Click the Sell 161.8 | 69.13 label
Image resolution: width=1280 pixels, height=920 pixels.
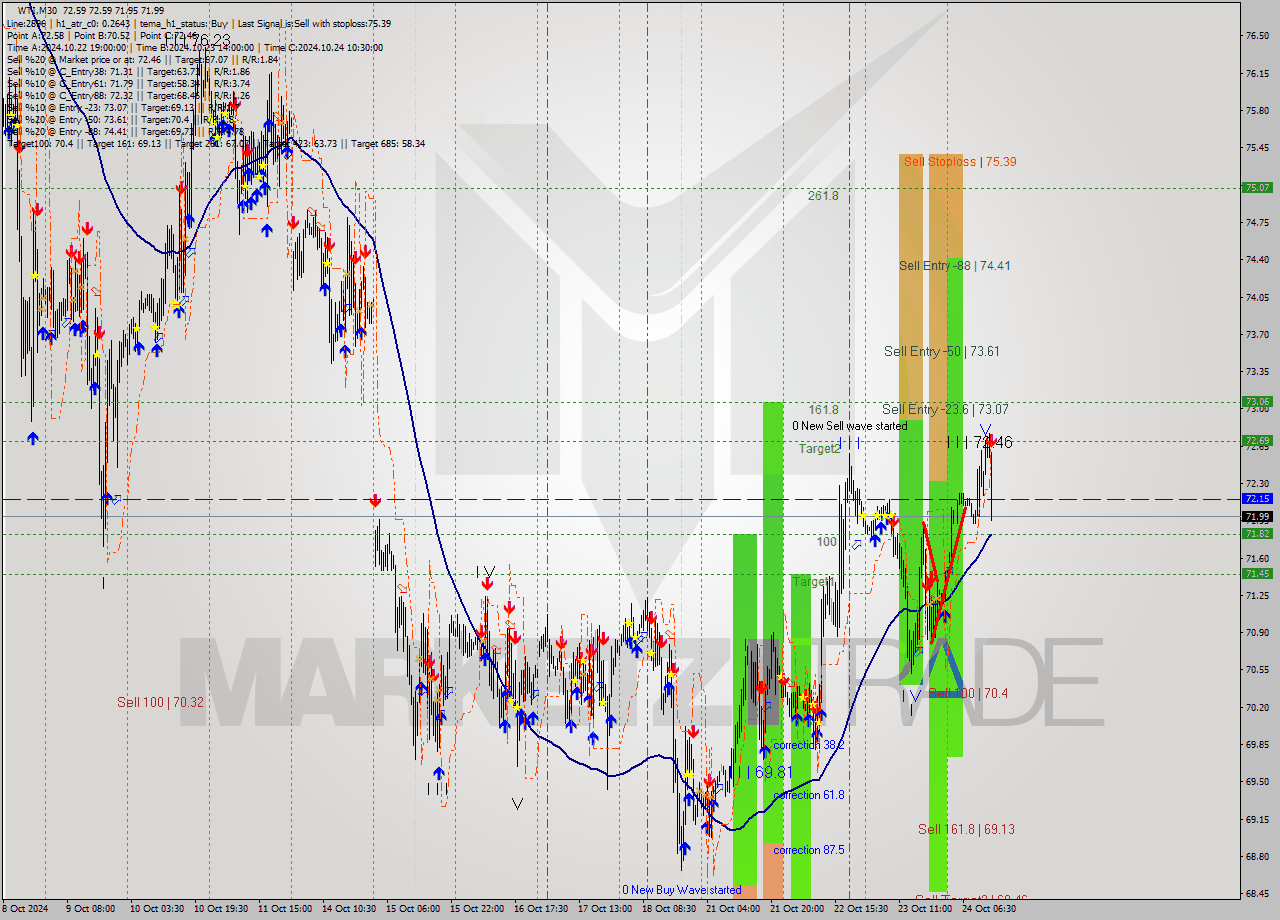966,829
